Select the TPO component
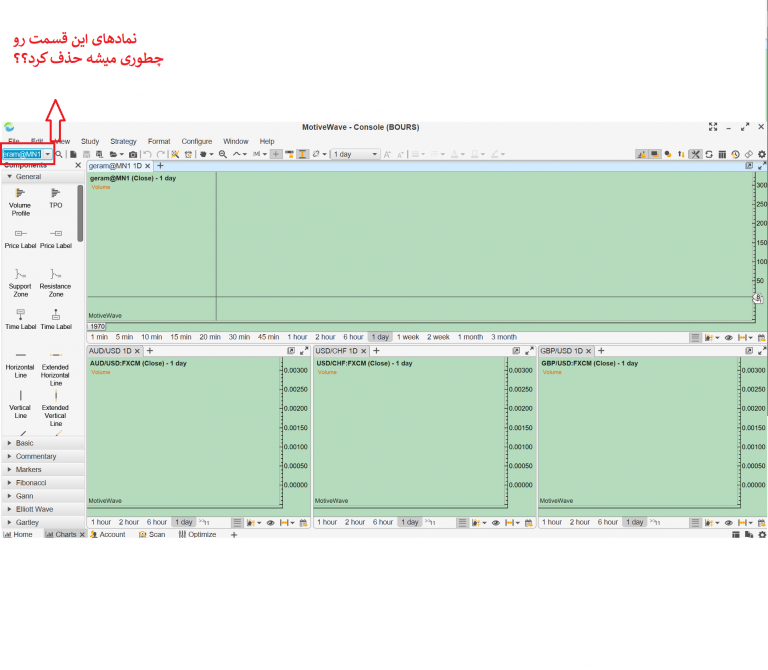 pyautogui.click(x=56, y=198)
